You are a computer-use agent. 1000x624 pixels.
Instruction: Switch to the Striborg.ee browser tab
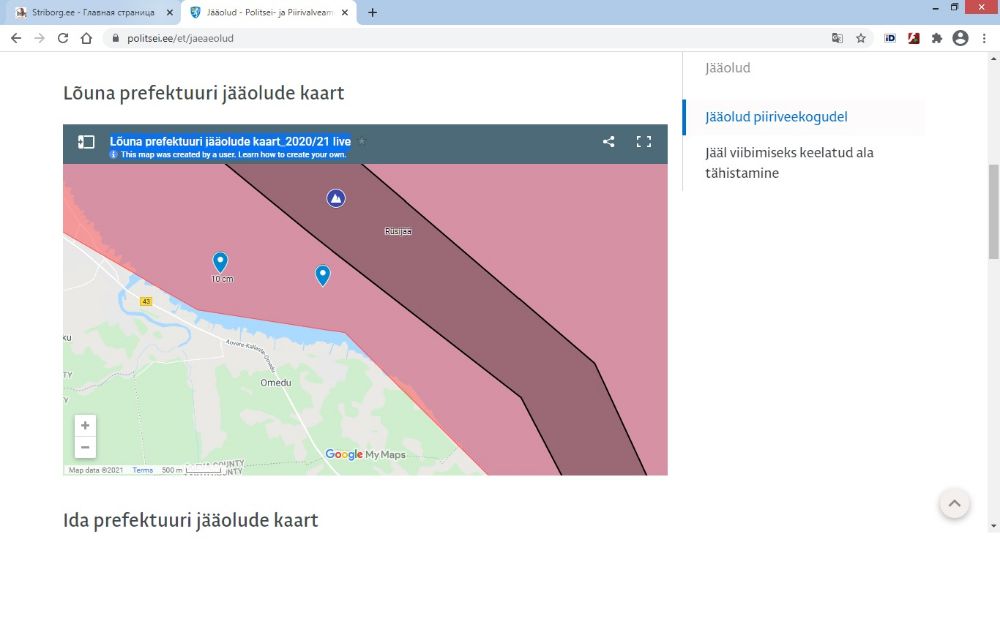pyautogui.click(x=90, y=12)
